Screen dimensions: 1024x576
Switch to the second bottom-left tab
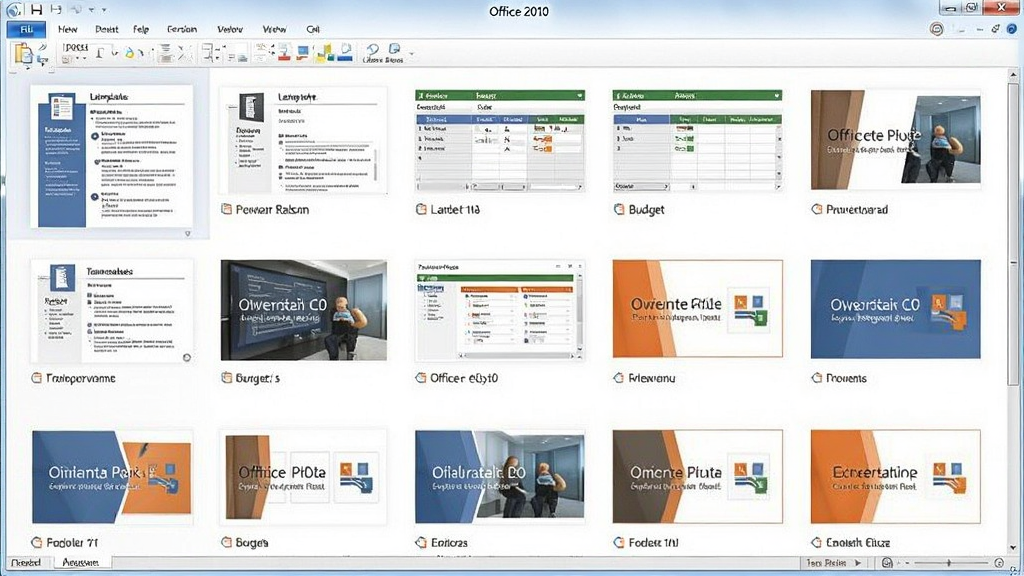coord(80,562)
